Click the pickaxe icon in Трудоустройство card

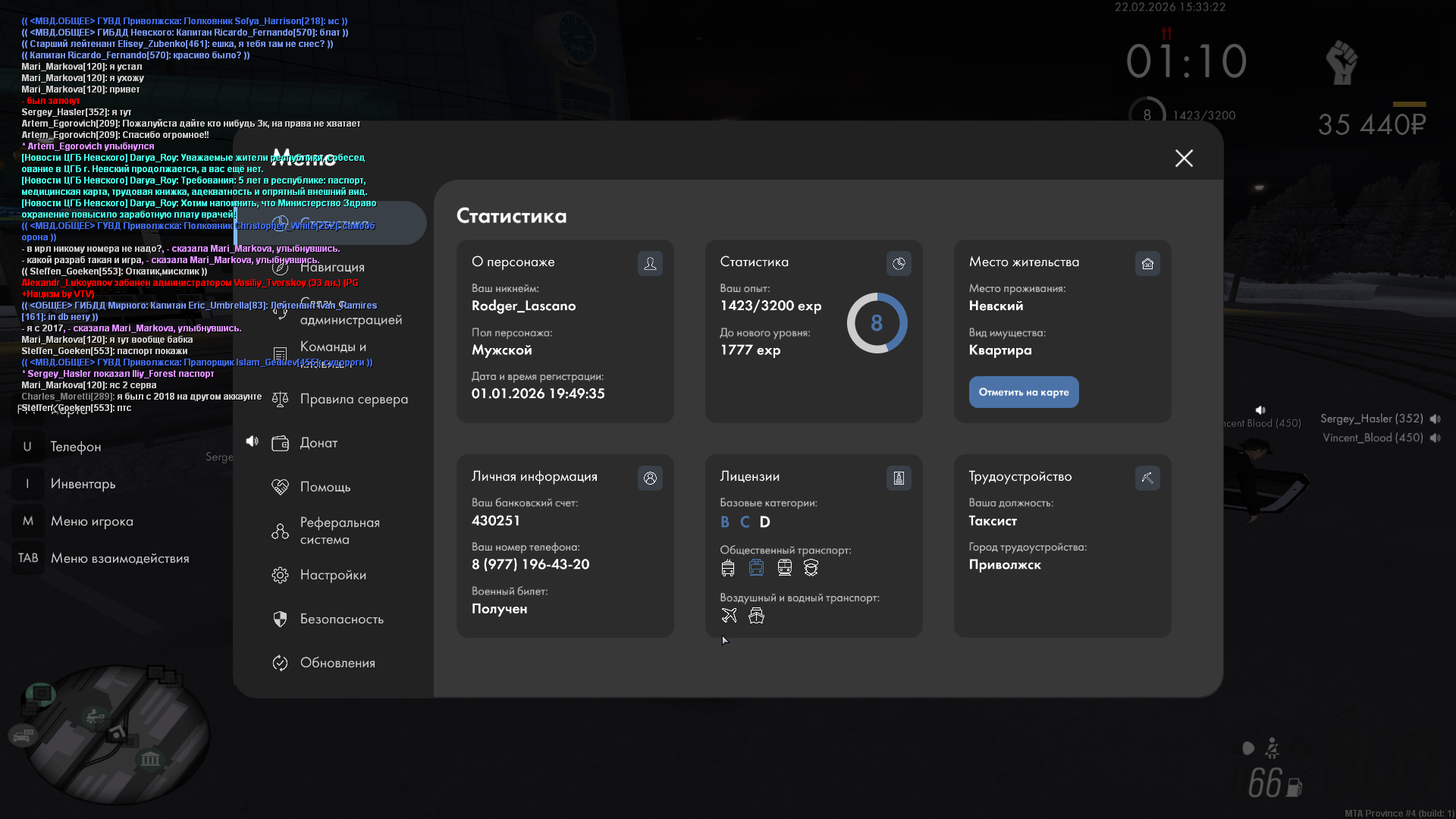click(1147, 478)
